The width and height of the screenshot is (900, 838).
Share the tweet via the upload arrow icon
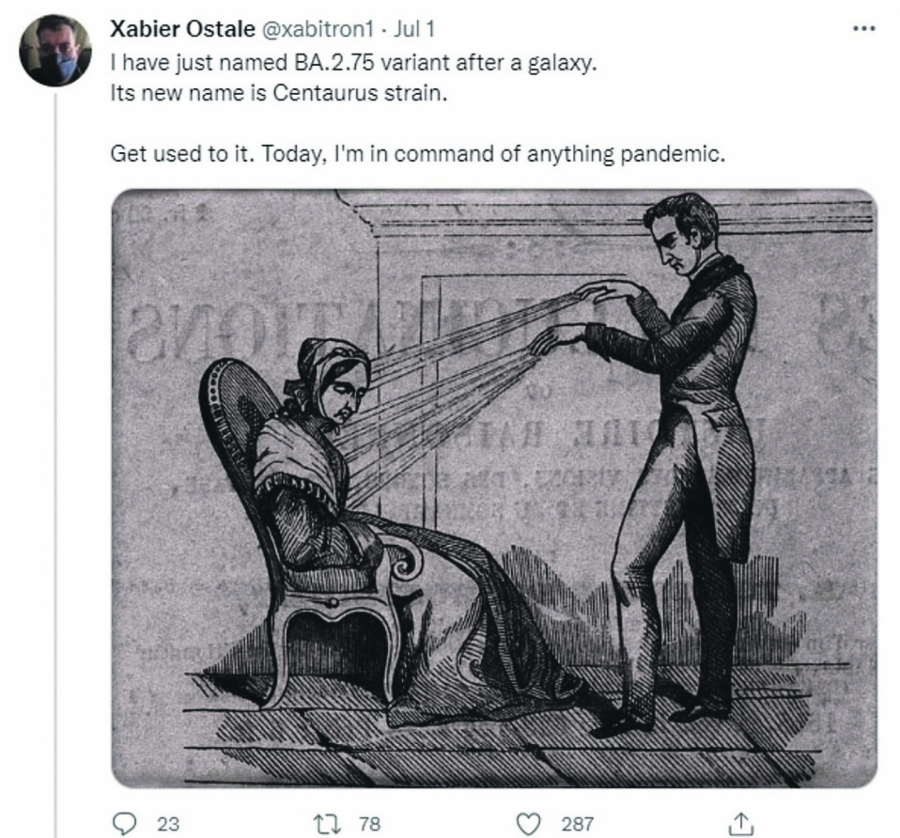[741, 824]
